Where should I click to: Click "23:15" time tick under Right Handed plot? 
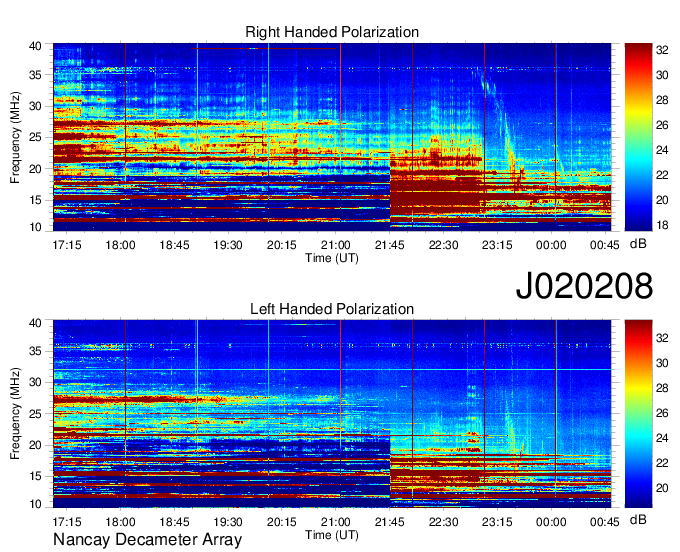click(497, 245)
